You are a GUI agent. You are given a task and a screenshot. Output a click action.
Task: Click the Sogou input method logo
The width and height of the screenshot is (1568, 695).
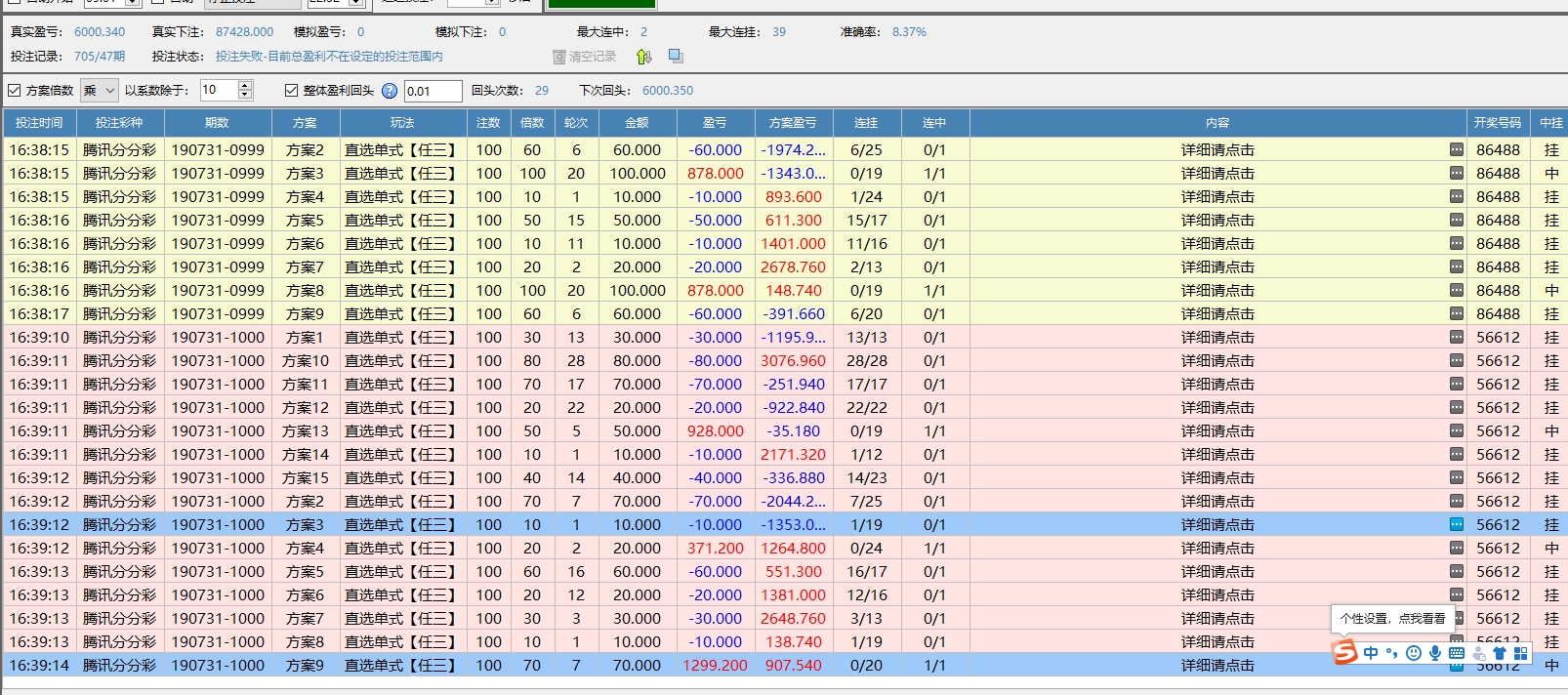(1345, 652)
